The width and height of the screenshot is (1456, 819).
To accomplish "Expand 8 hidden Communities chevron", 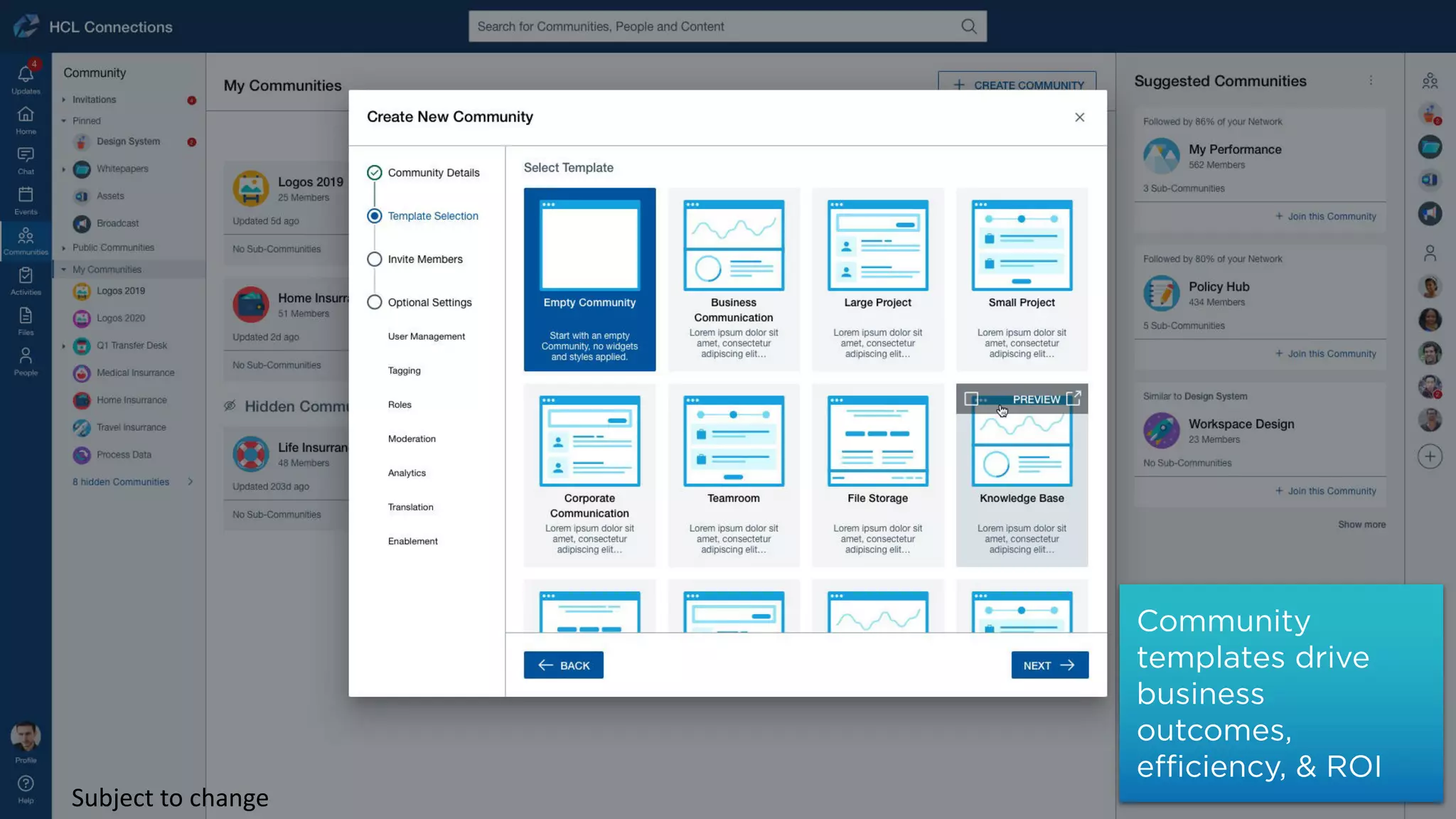I will click(191, 481).
